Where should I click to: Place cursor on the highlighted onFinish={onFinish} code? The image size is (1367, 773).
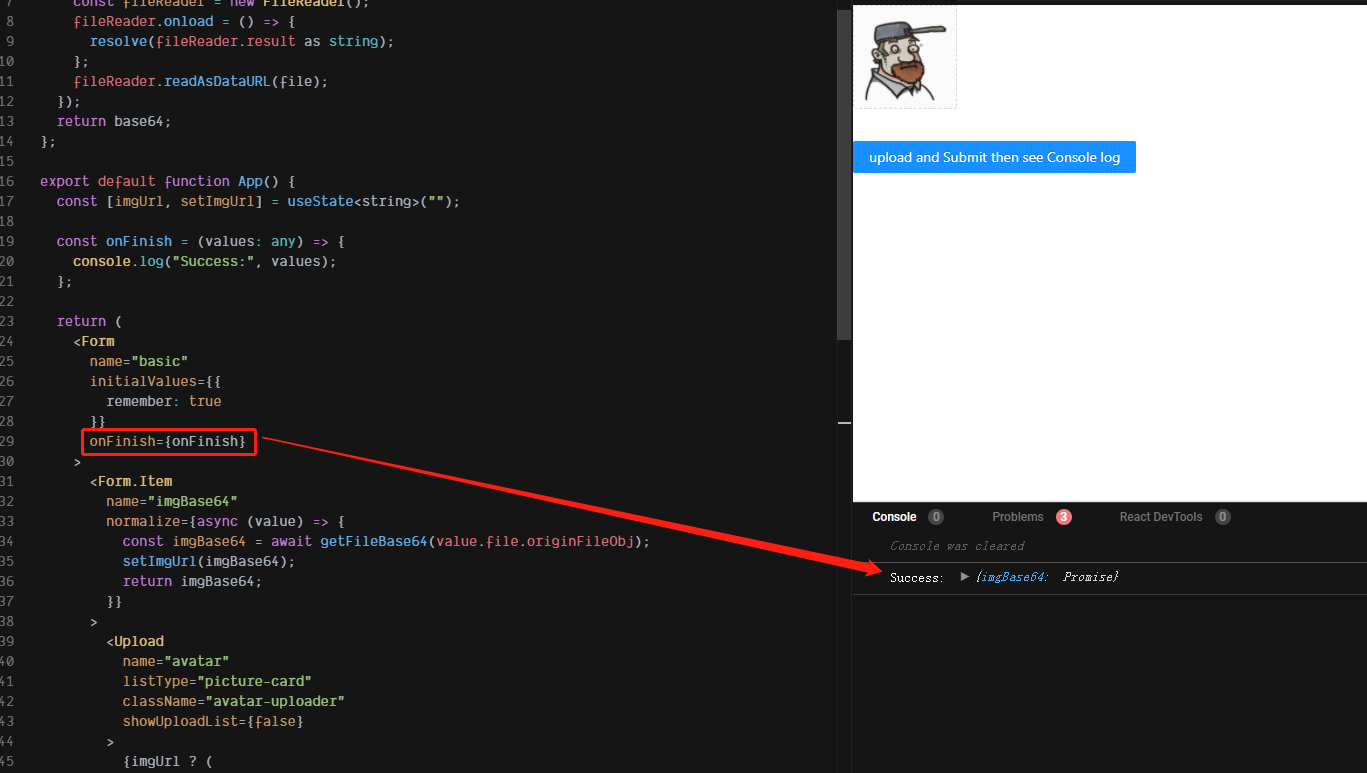(168, 441)
